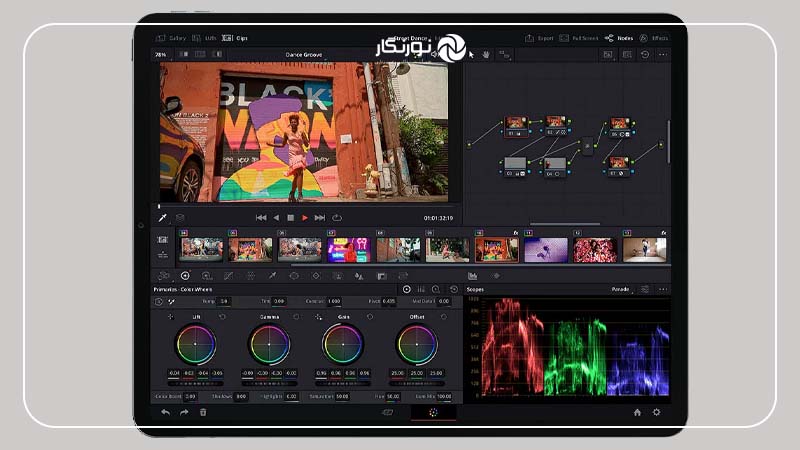This screenshot has width=800, height=450.
Task: Open the Gallery panel
Action: (171, 38)
